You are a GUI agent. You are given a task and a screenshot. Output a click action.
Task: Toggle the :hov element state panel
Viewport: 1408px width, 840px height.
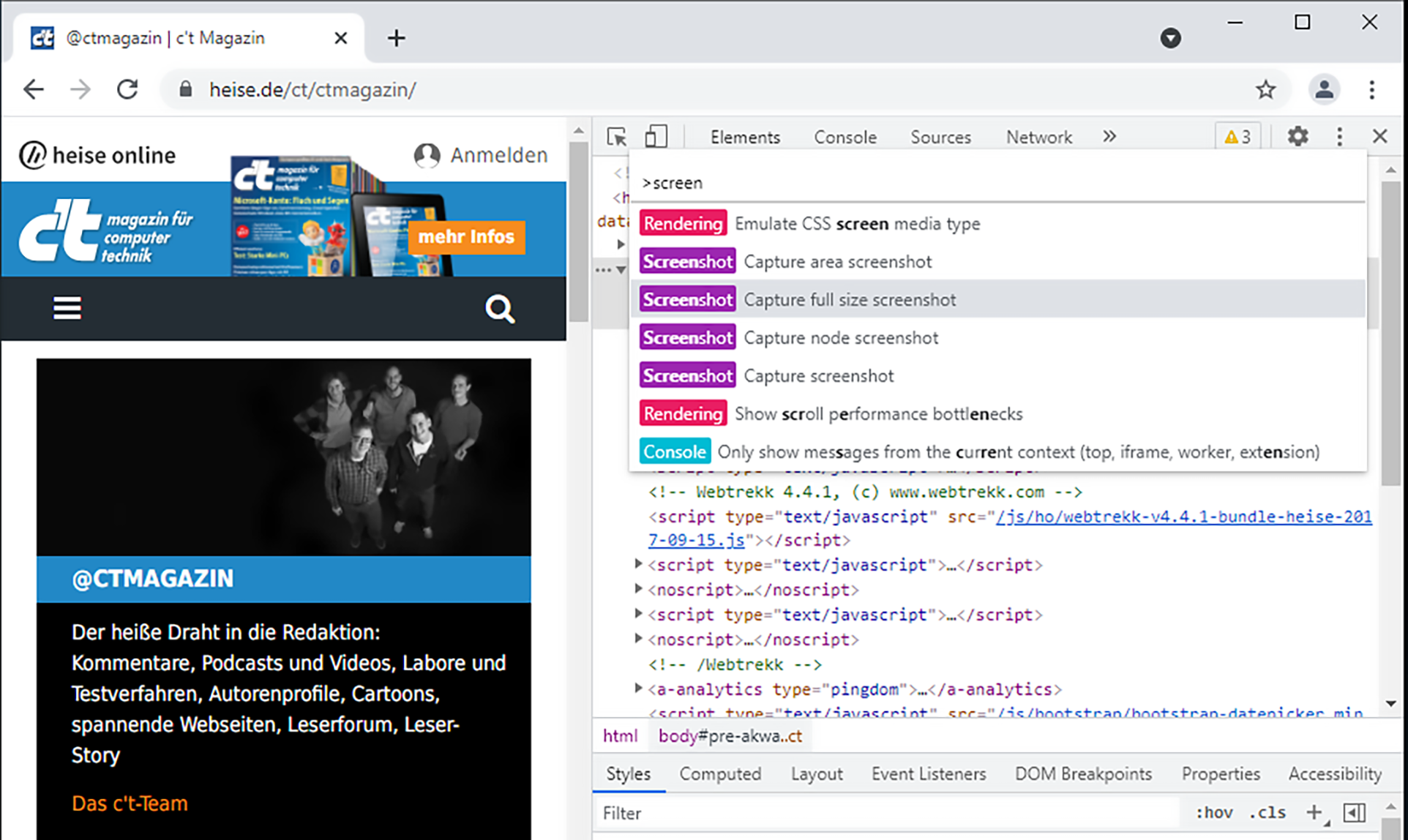pyautogui.click(x=1214, y=813)
